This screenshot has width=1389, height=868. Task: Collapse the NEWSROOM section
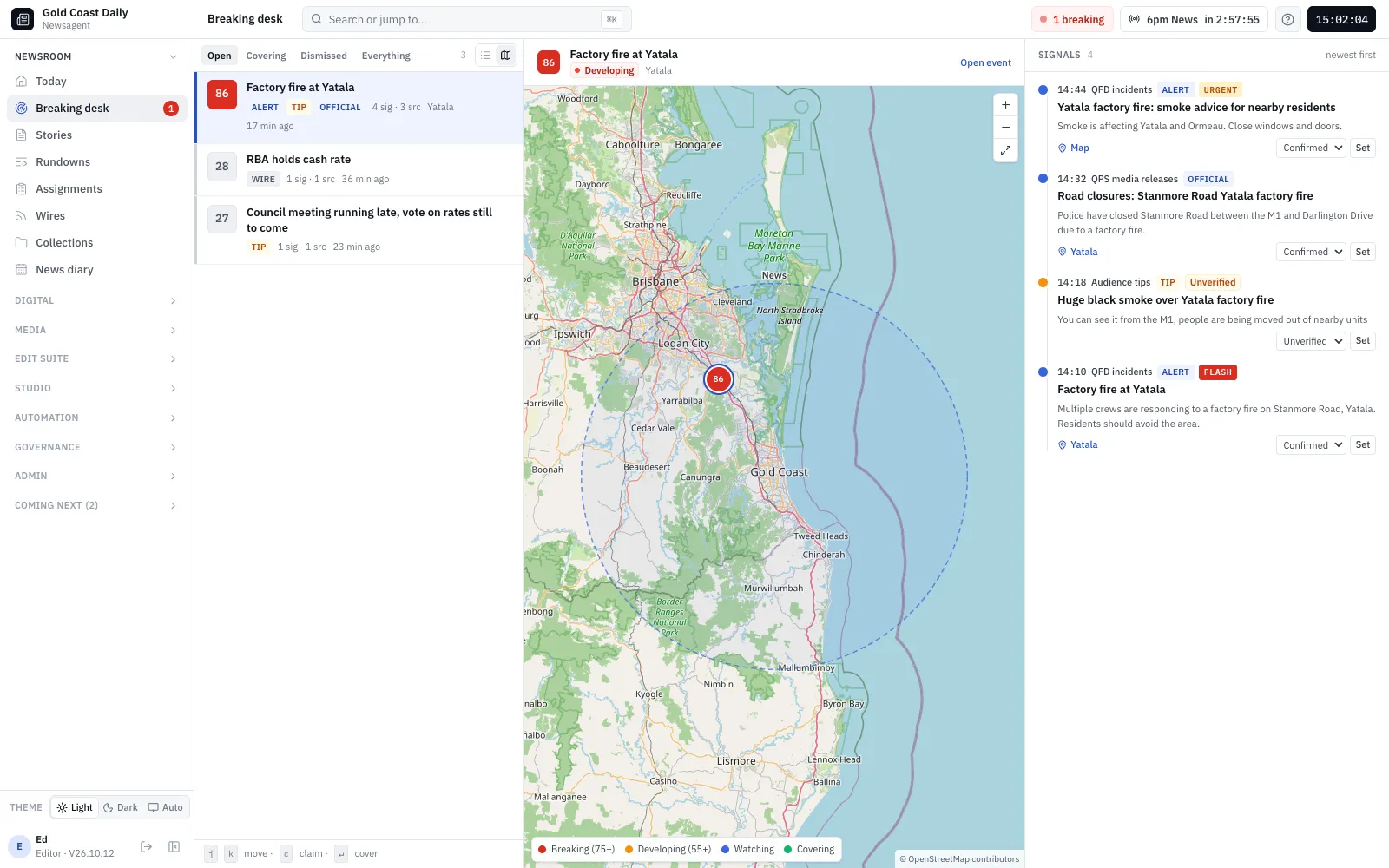(x=96, y=56)
